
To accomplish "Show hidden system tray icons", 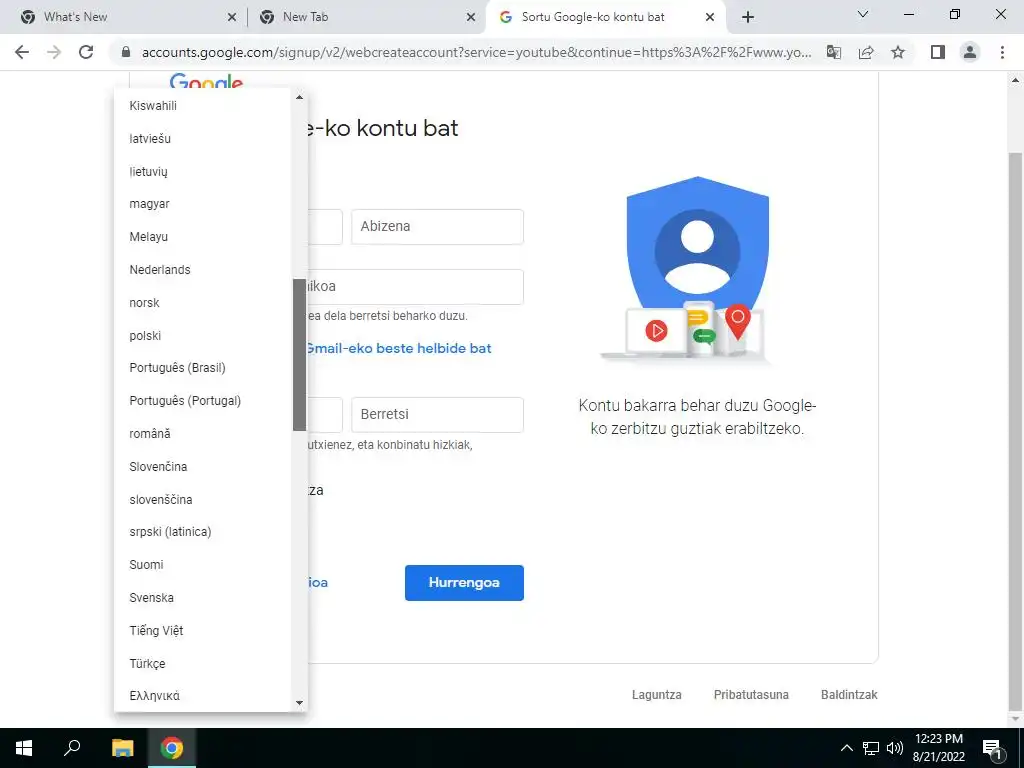I will point(846,748).
